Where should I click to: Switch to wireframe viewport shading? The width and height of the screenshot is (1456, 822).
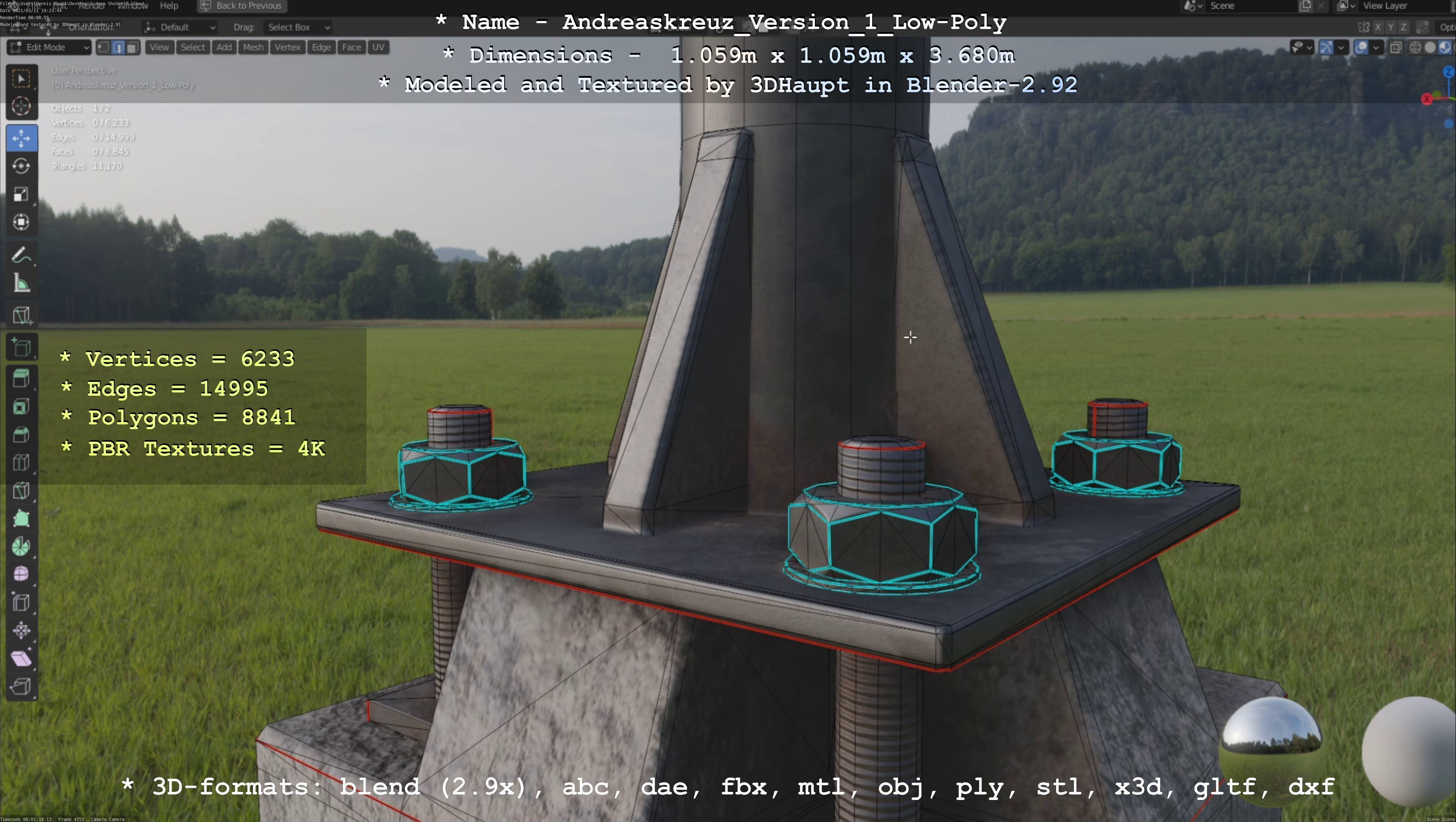click(x=1415, y=47)
